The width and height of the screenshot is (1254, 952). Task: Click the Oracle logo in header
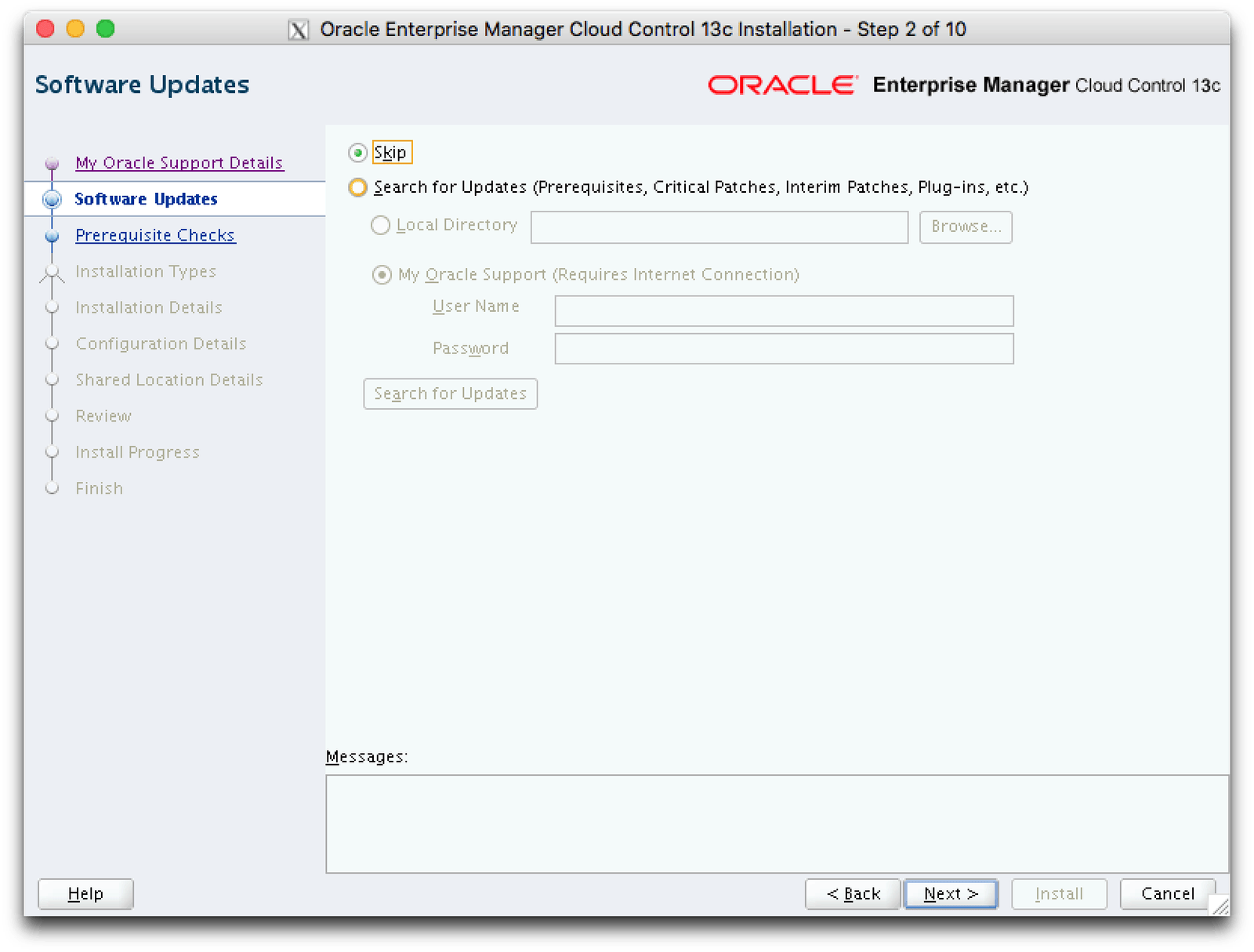point(781,85)
